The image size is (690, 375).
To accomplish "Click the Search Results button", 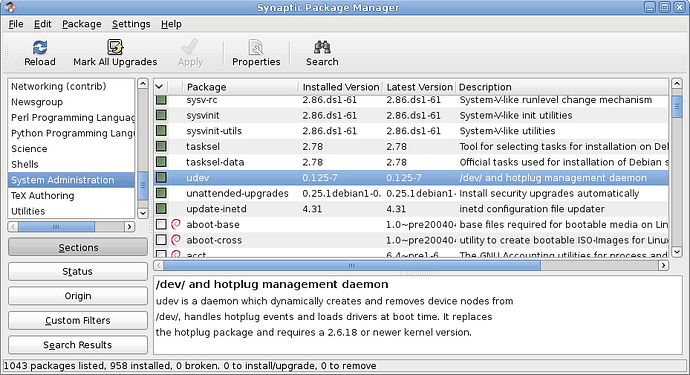I will point(78,345).
